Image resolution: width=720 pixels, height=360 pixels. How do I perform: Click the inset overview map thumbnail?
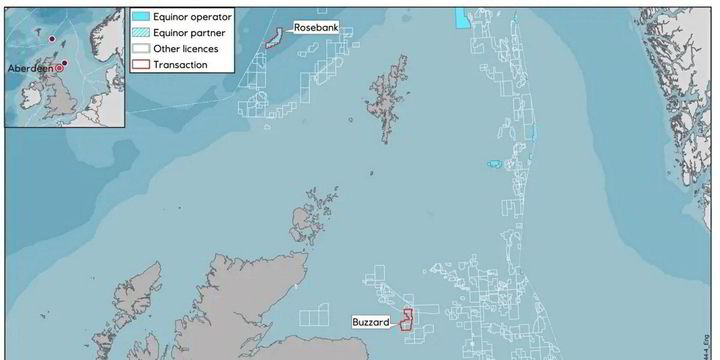(x=65, y=68)
